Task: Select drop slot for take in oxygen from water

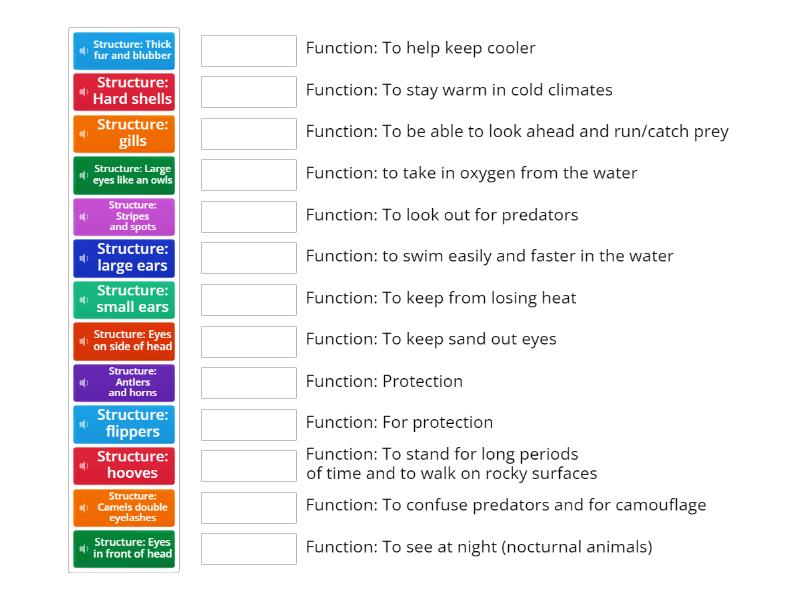Action: click(249, 175)
